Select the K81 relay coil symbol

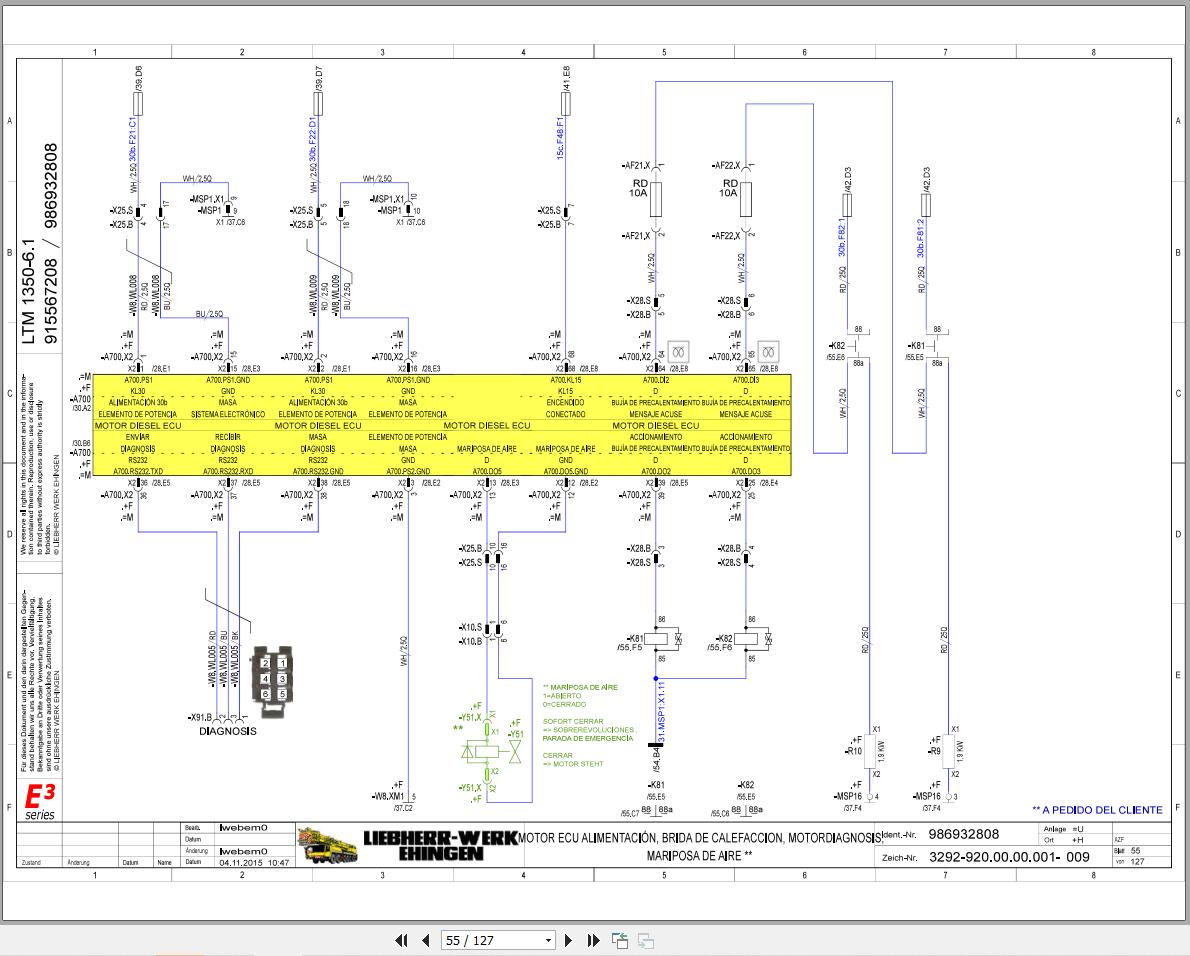pos(656,639)
